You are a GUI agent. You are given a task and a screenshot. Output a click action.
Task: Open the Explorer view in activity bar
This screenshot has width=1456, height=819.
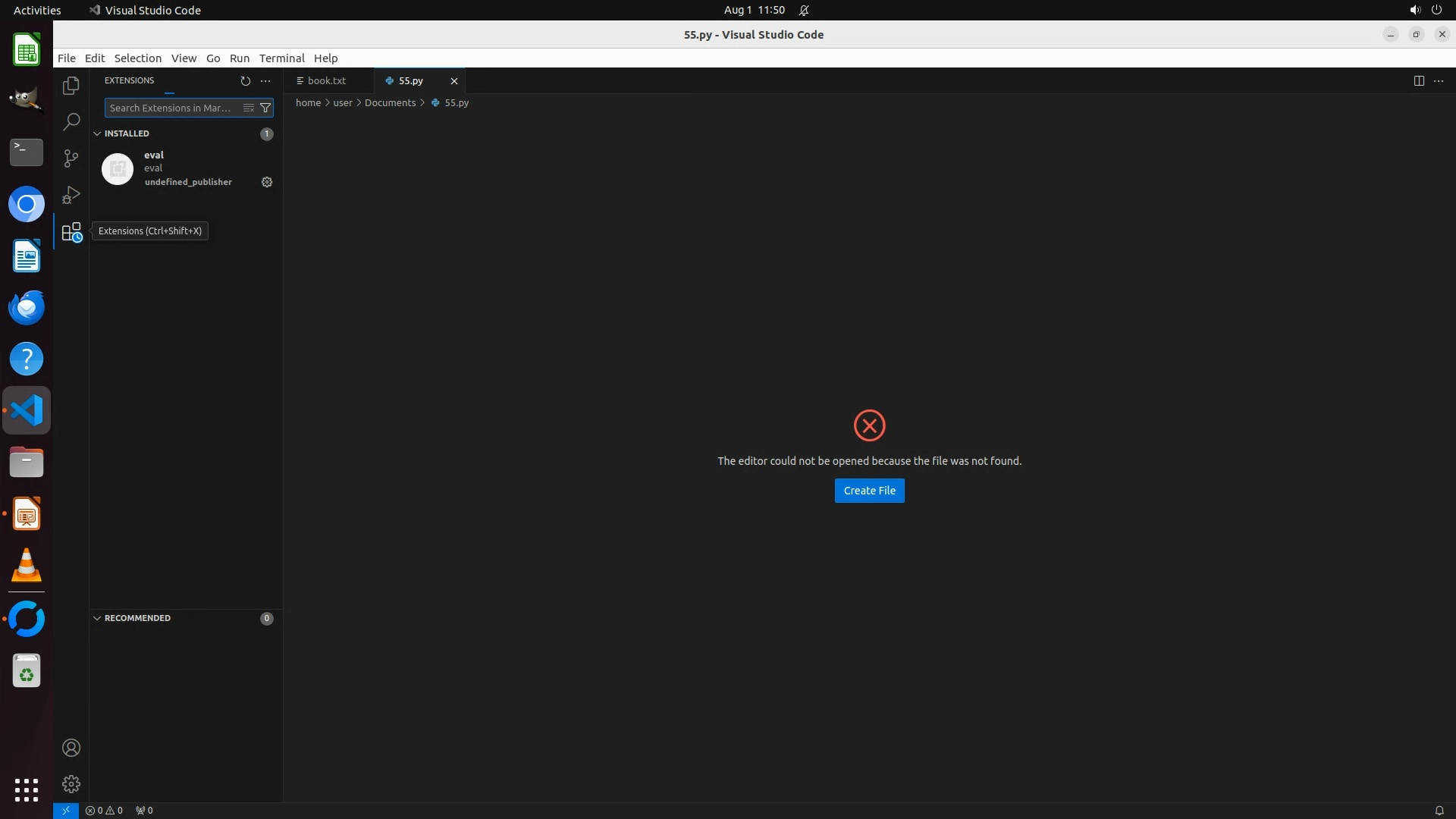71,86
